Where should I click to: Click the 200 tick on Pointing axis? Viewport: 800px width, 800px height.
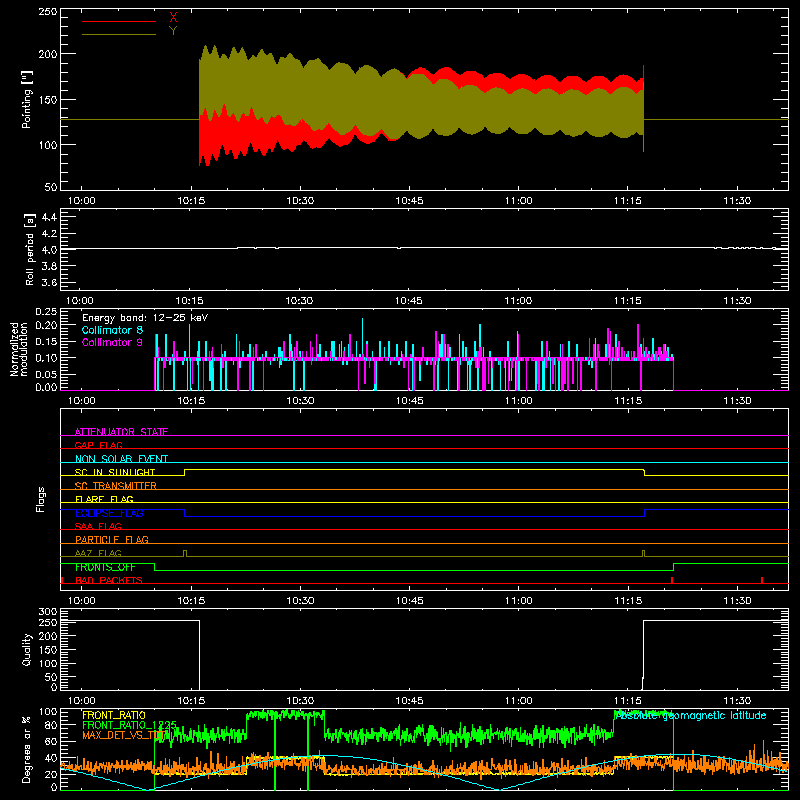(x=48, y=54)
